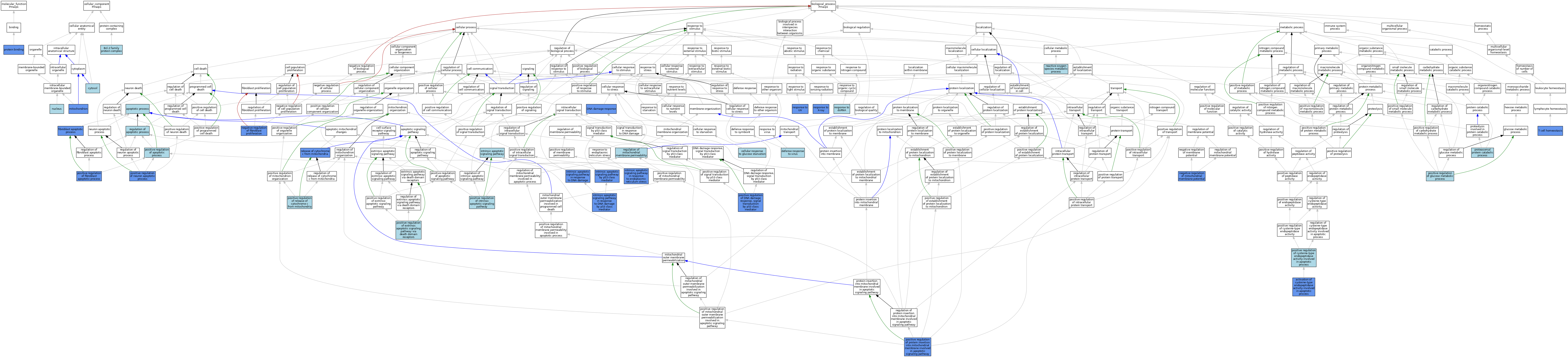This screenshot has height=357, width=1568.
Task: Click the 'cellular process' node
Action: [466, 27]
